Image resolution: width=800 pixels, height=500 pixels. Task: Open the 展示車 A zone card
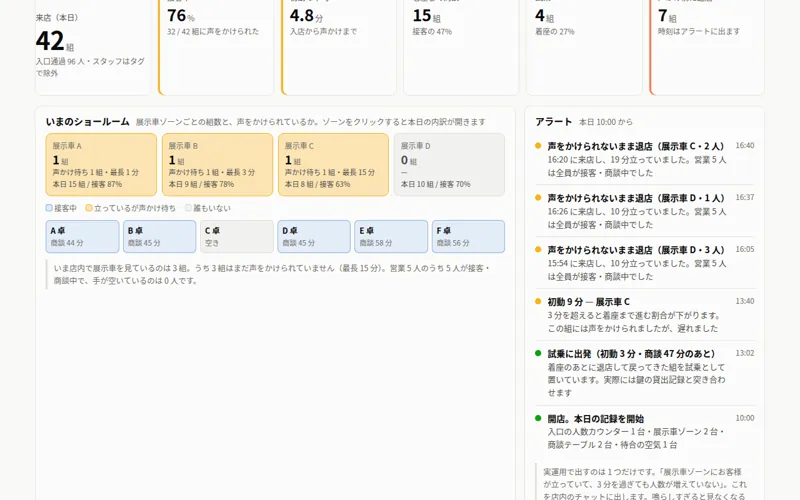(x=101, y=165)
